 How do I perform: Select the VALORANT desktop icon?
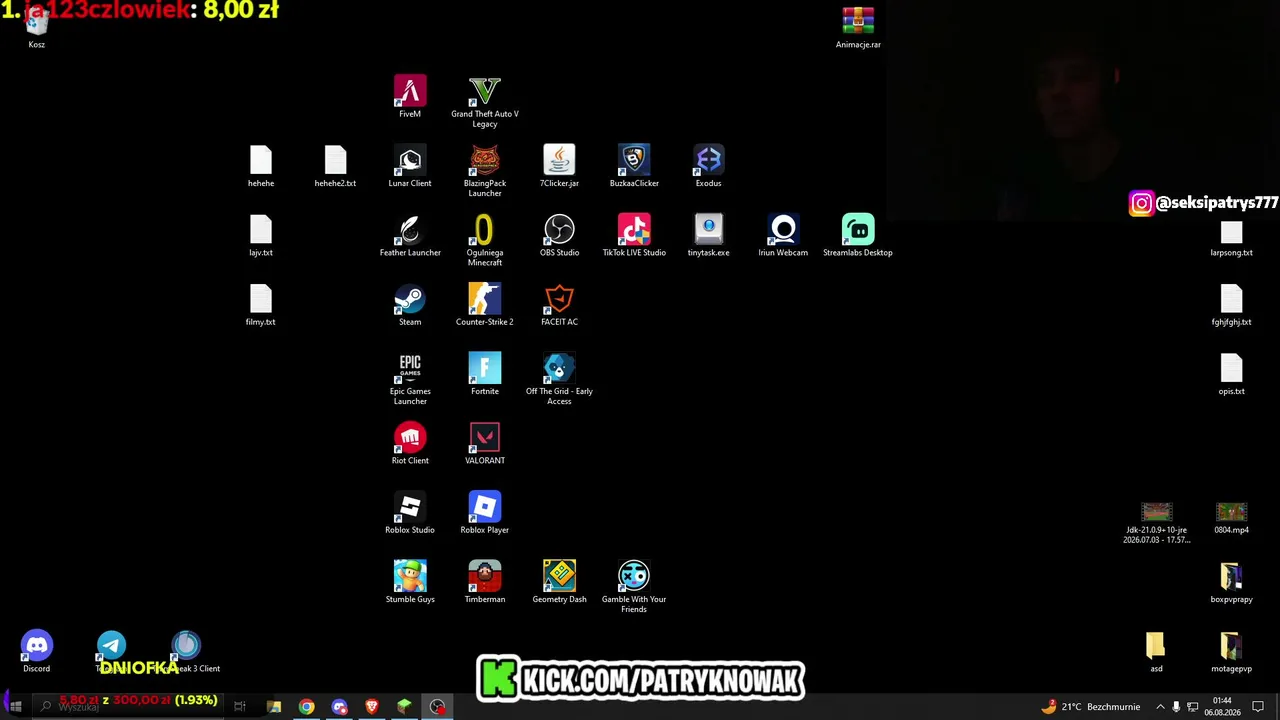coord(485,443)
